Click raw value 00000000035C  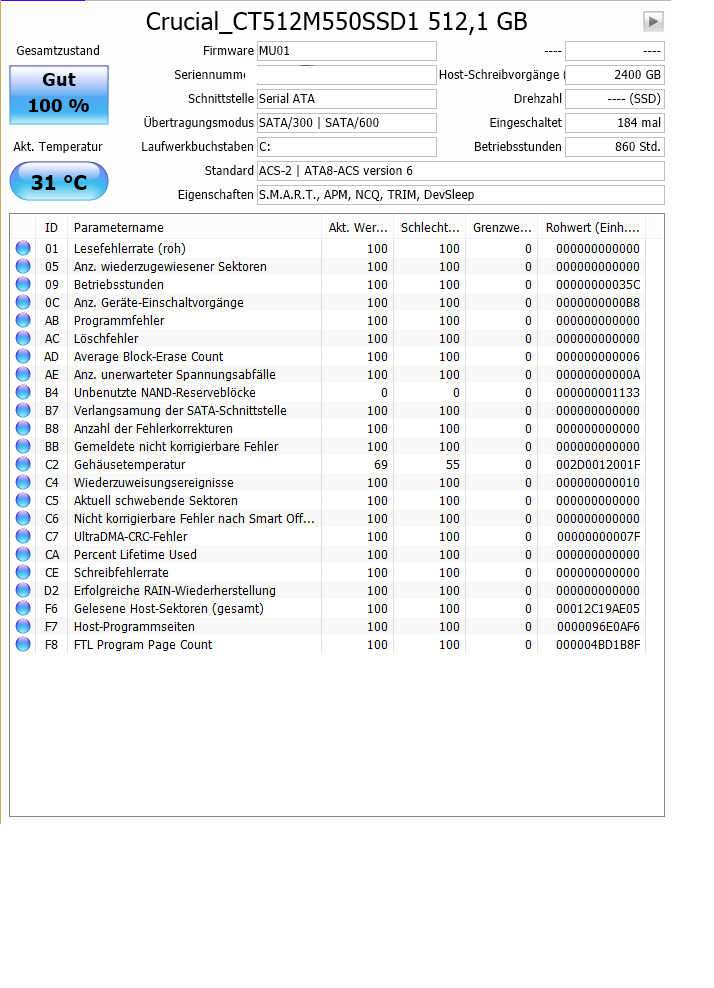[597, 285]
